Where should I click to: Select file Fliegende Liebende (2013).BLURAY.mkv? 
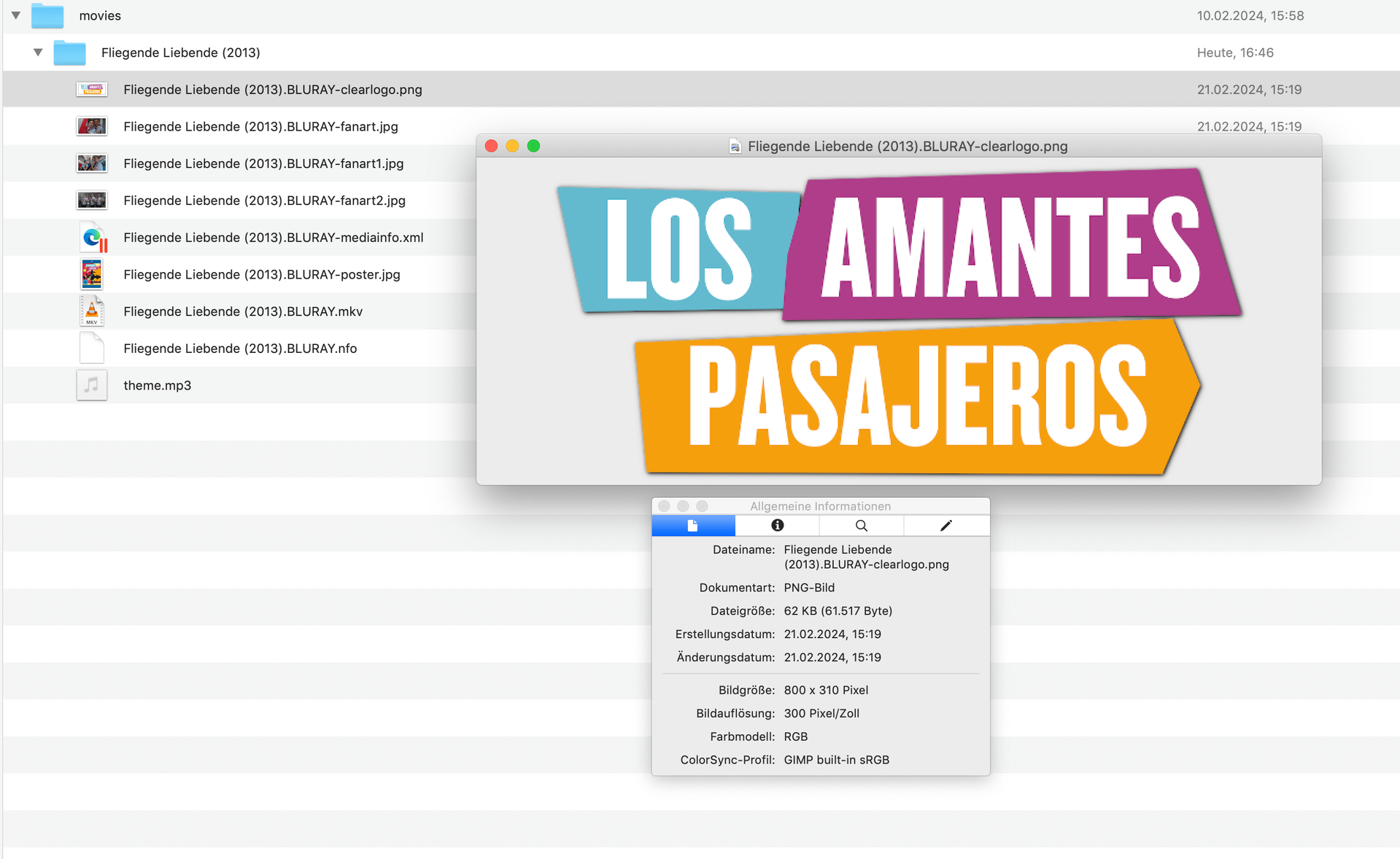tap(243, 311)
